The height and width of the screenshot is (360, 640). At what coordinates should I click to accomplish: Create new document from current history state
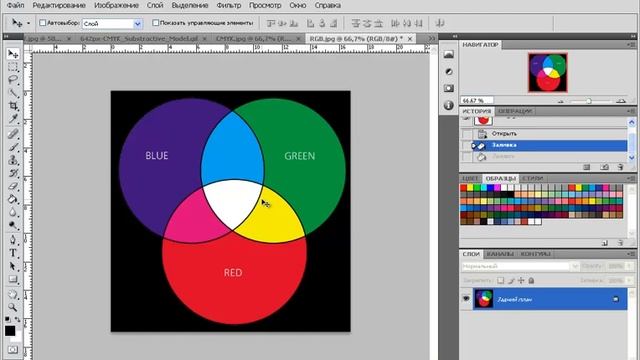(587, 167)
